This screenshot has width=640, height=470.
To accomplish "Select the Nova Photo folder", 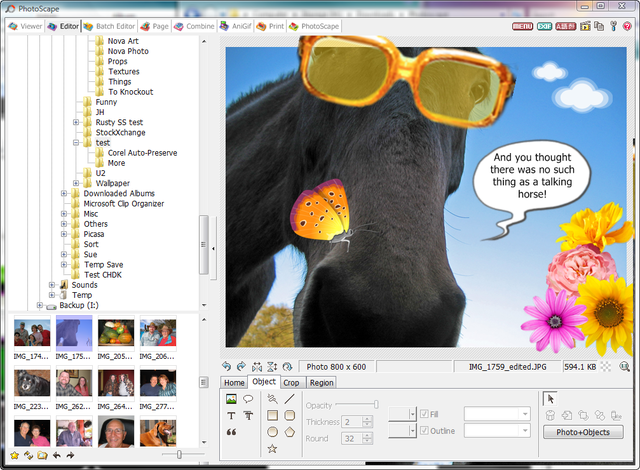I will pyautogui.click(x=128, y=51).
